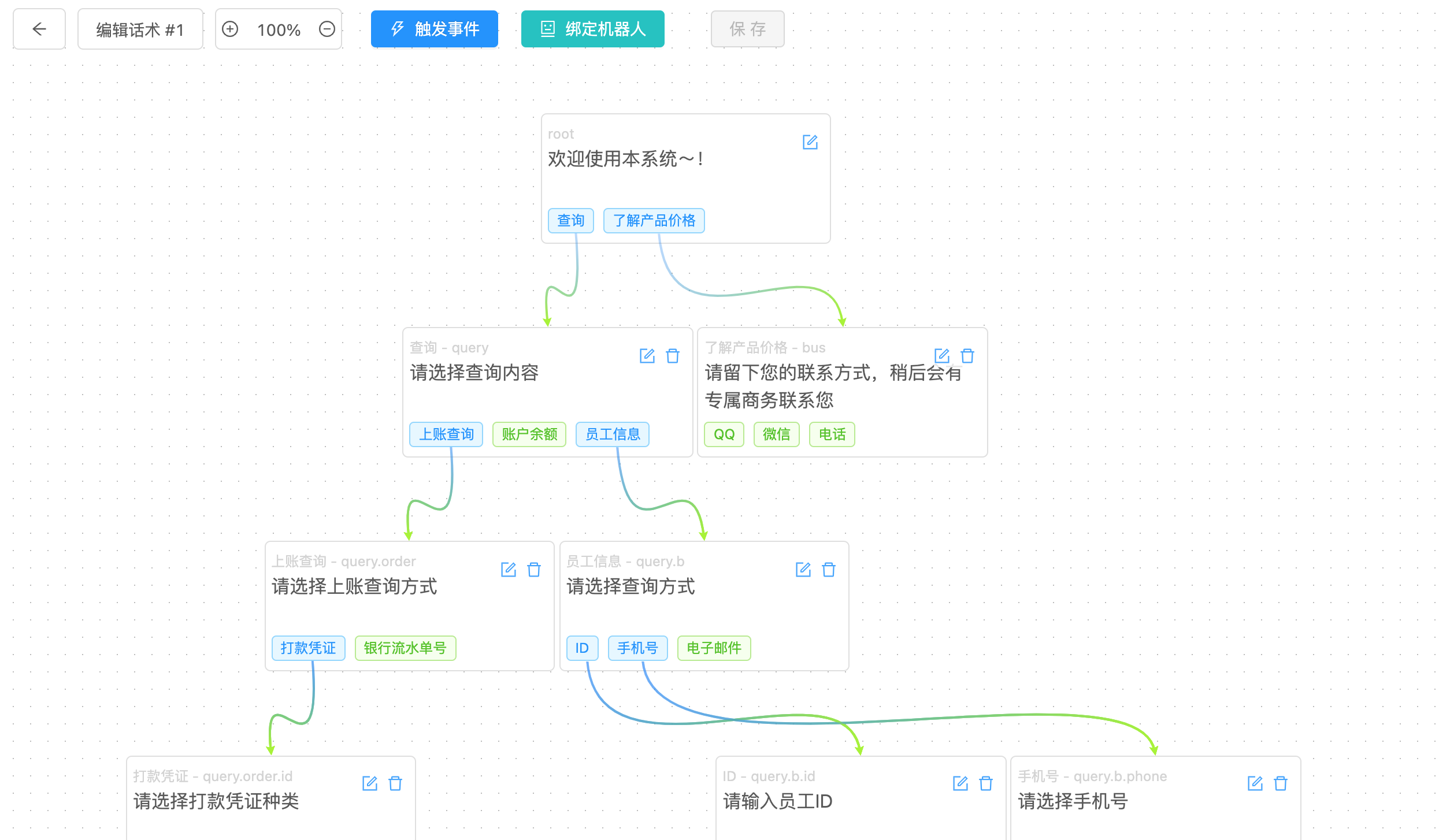Click edit icon on 上账查询-query.order node
The image size is (1439, 840).
pos(510,569)
